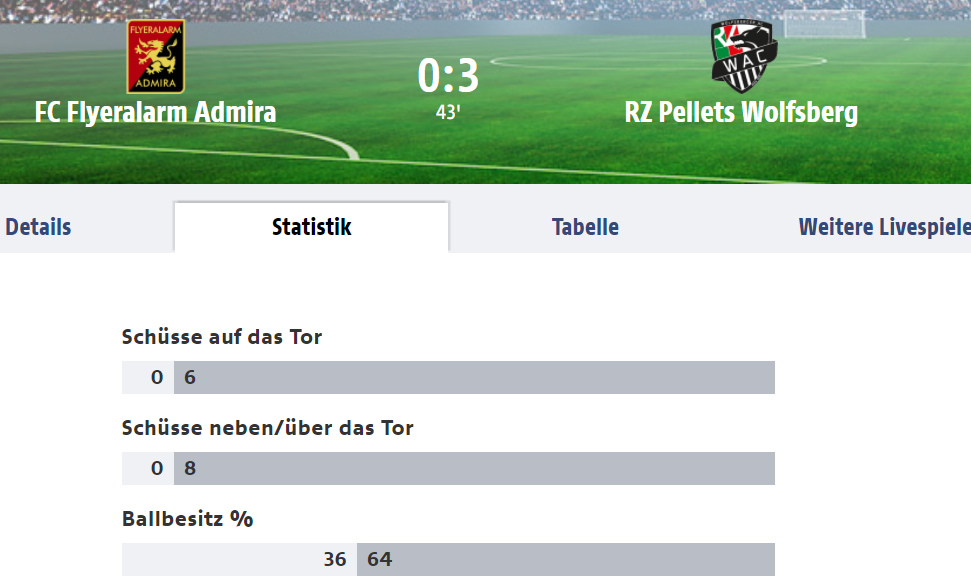
Task: Open the Details tab
Action: point(38,227)
